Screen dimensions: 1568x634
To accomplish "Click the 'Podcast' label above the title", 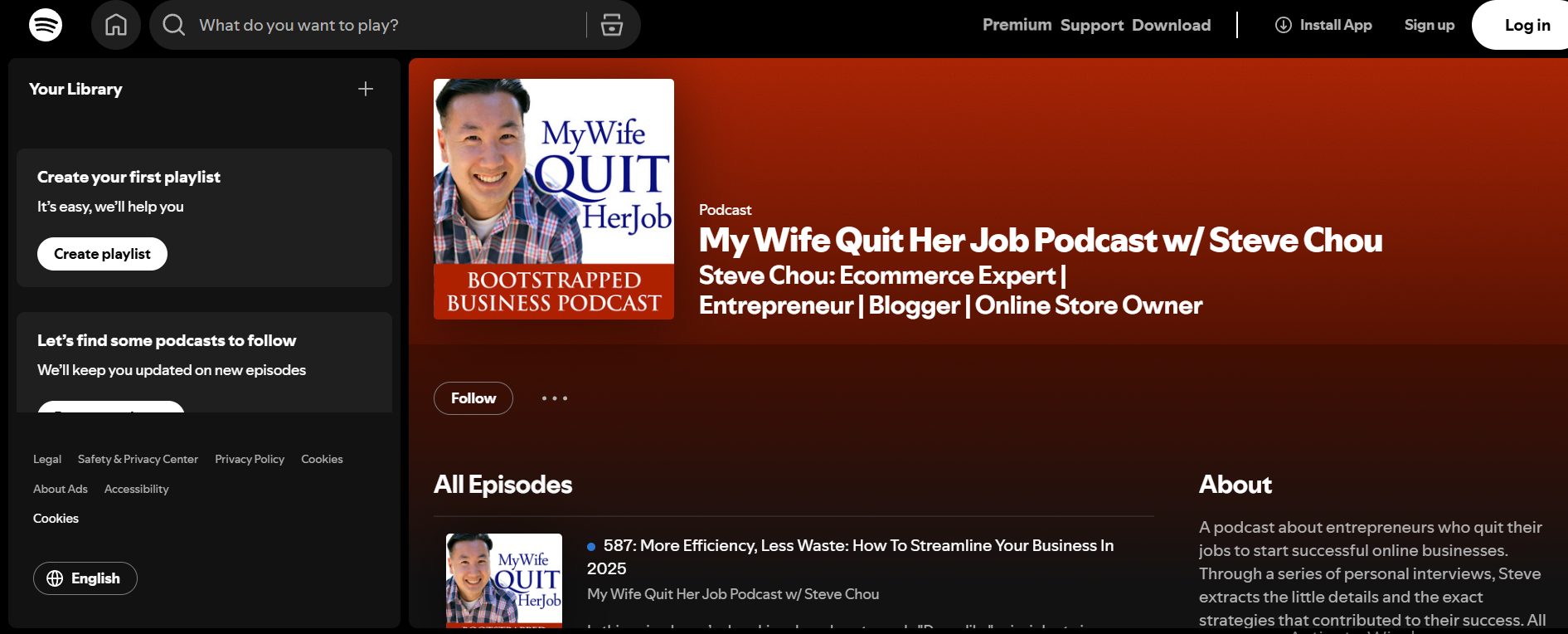I will click(x=726, y=210).
